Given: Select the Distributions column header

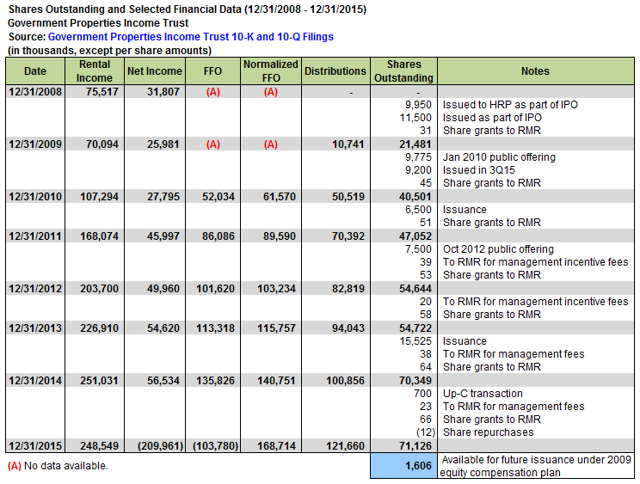Looking at the screenshot, I should 336,71.
